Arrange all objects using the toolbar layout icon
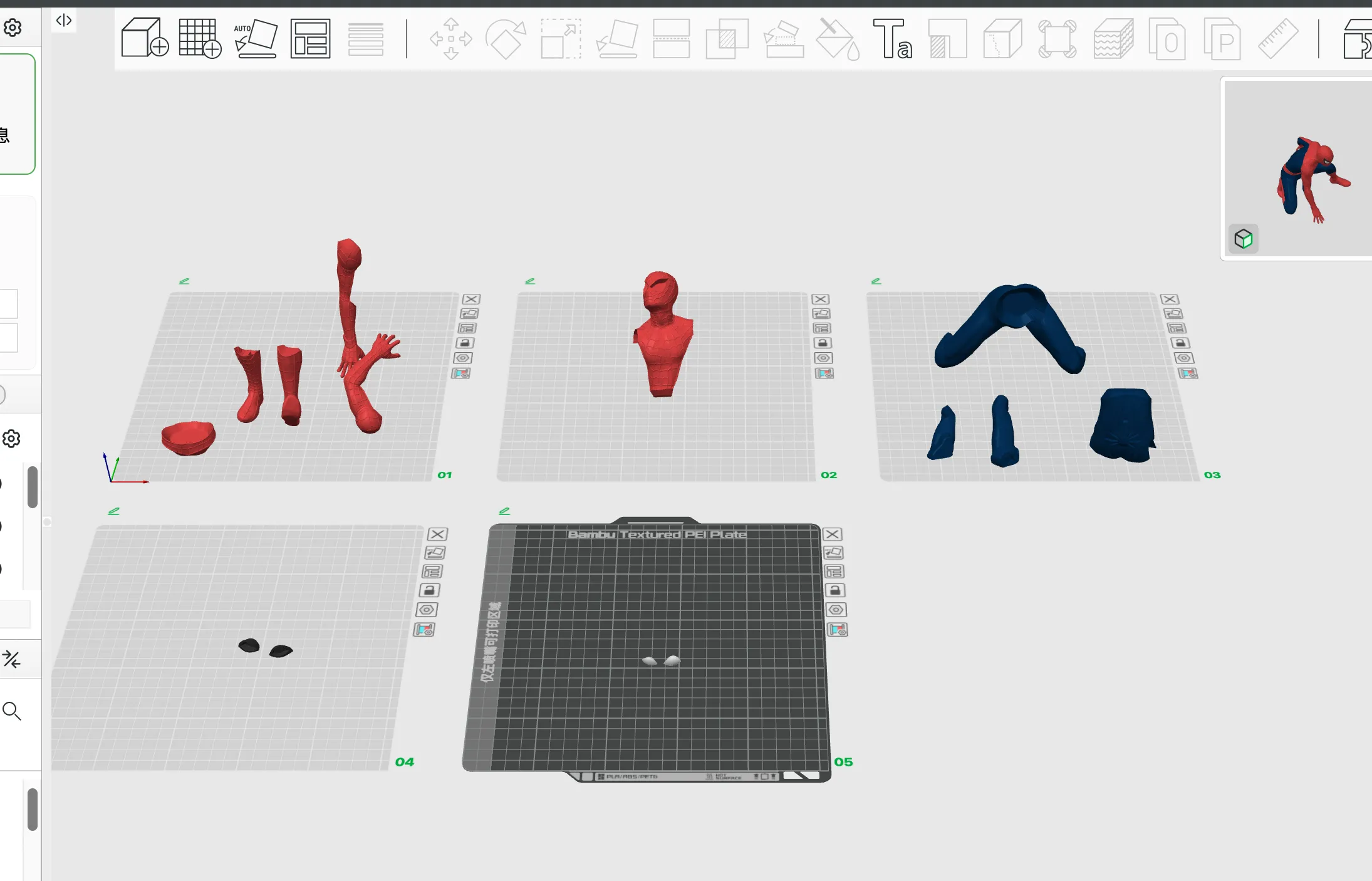1372x881 pixels. click(310, 38)
